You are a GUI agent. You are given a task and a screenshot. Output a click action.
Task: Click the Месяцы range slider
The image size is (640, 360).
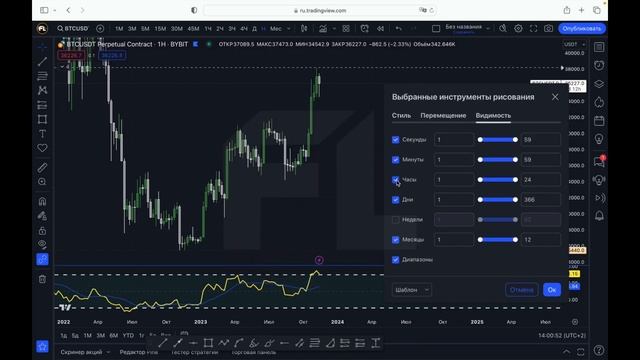tap(498, 240)
